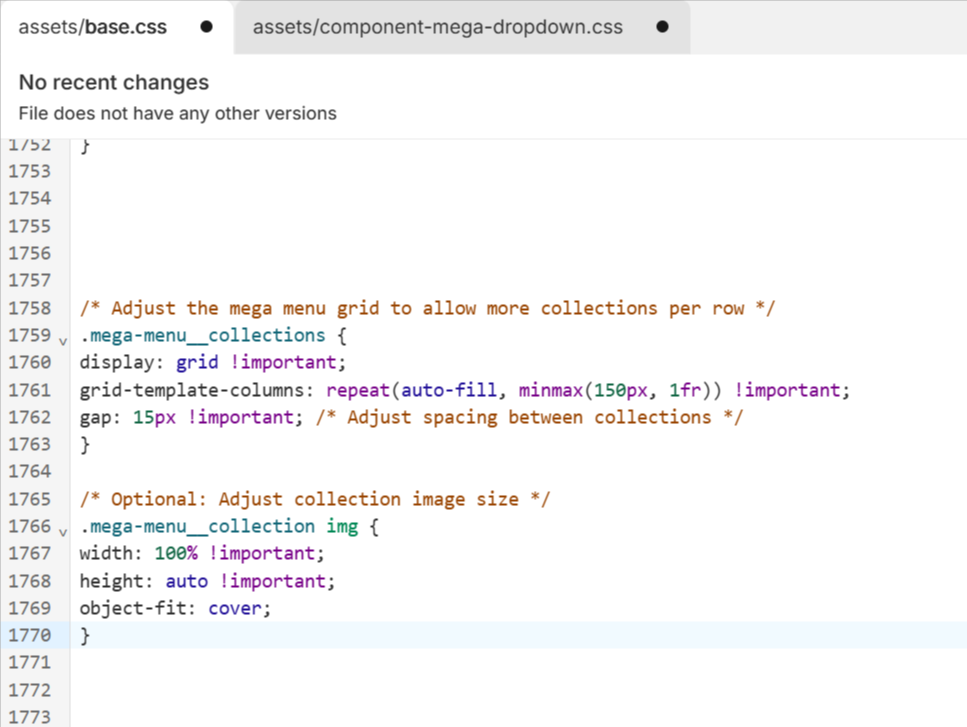
Task: Click the unsaved dot on base.css tab
Action: 206,27
